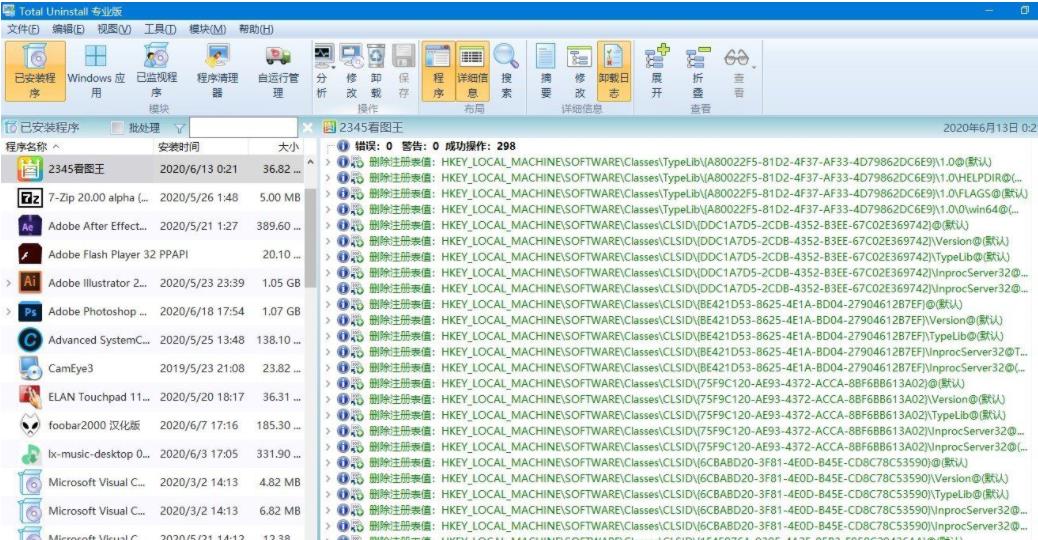Focus the program search field
The image size is (1038, 540).
[x=244, y=128]
